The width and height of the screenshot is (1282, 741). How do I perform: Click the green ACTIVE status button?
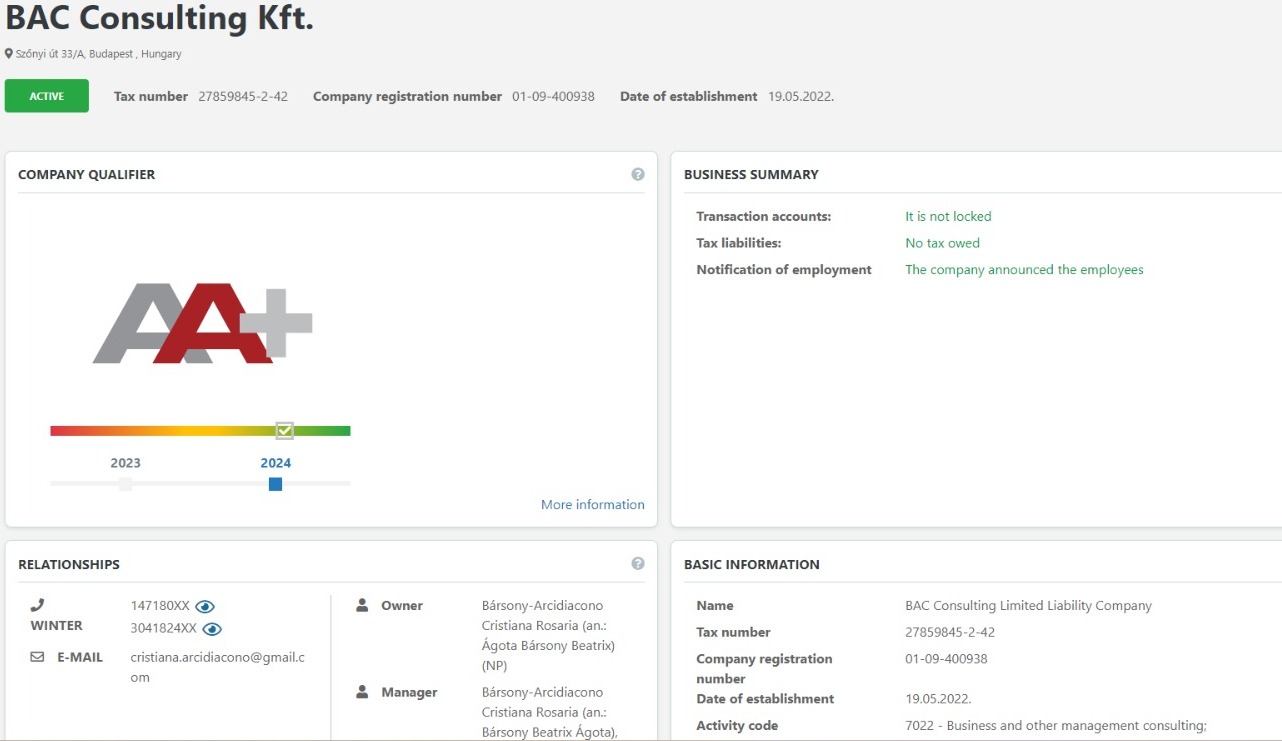(47, 96)
